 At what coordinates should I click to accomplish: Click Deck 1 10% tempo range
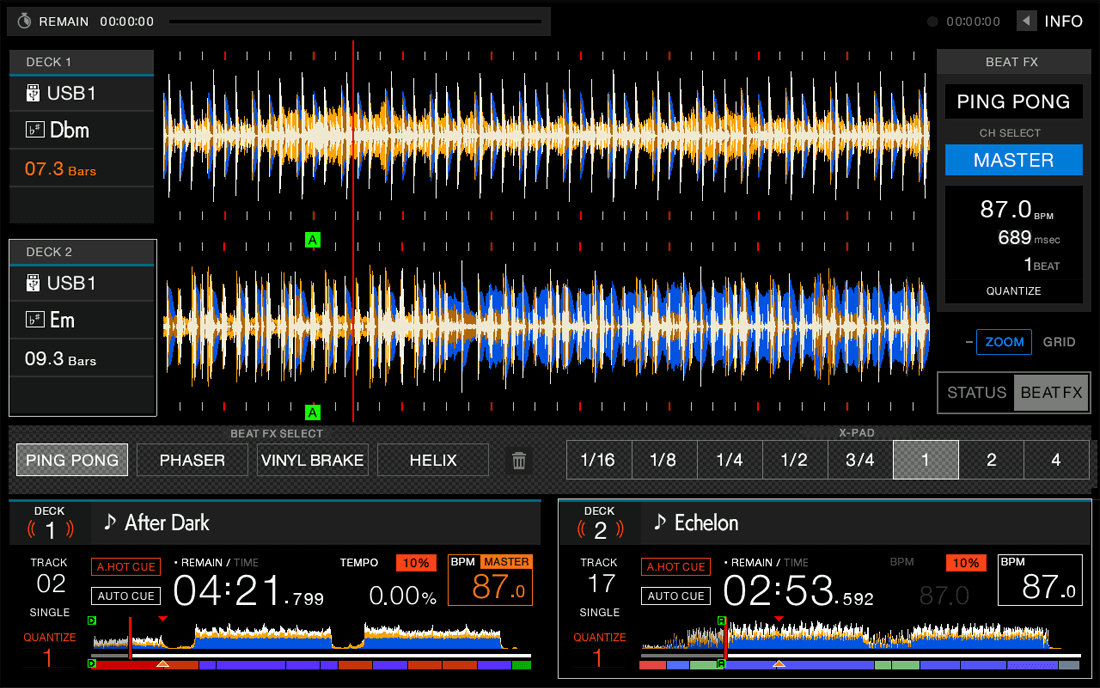pyautogui.click(x=416, y=563)
